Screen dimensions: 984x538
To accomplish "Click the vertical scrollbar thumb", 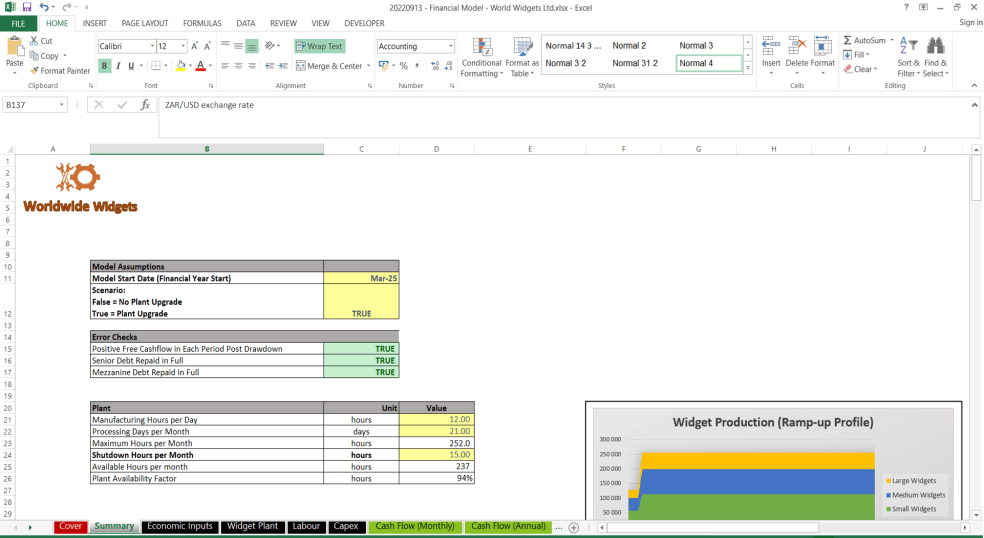I will [976, 178].
